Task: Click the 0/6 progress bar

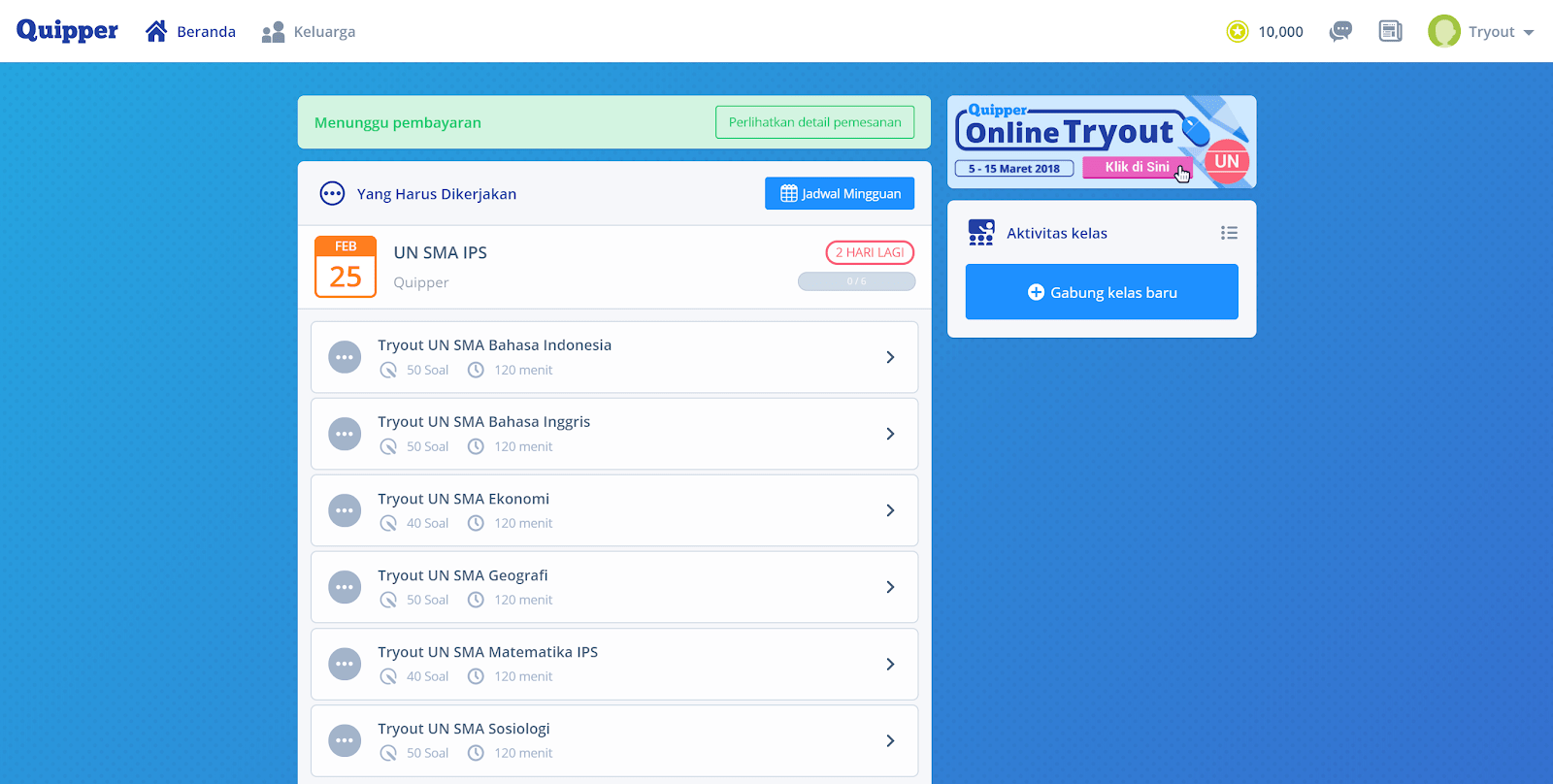Action: (x=856, y=281)
